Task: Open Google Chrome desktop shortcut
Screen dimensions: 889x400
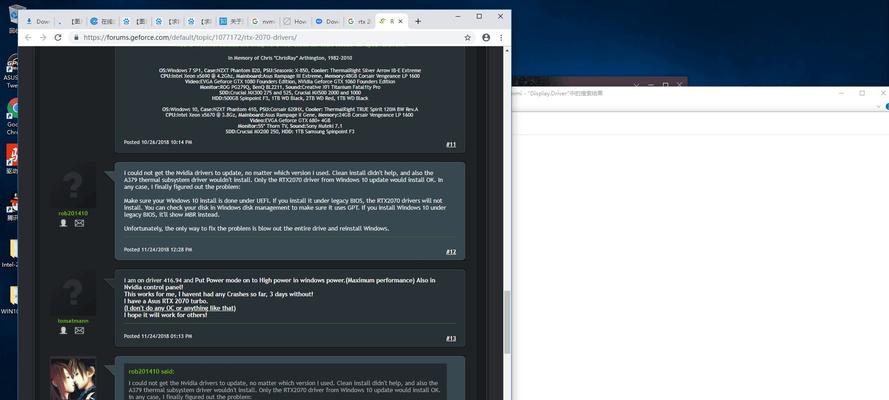Action: tap(12, 116)
